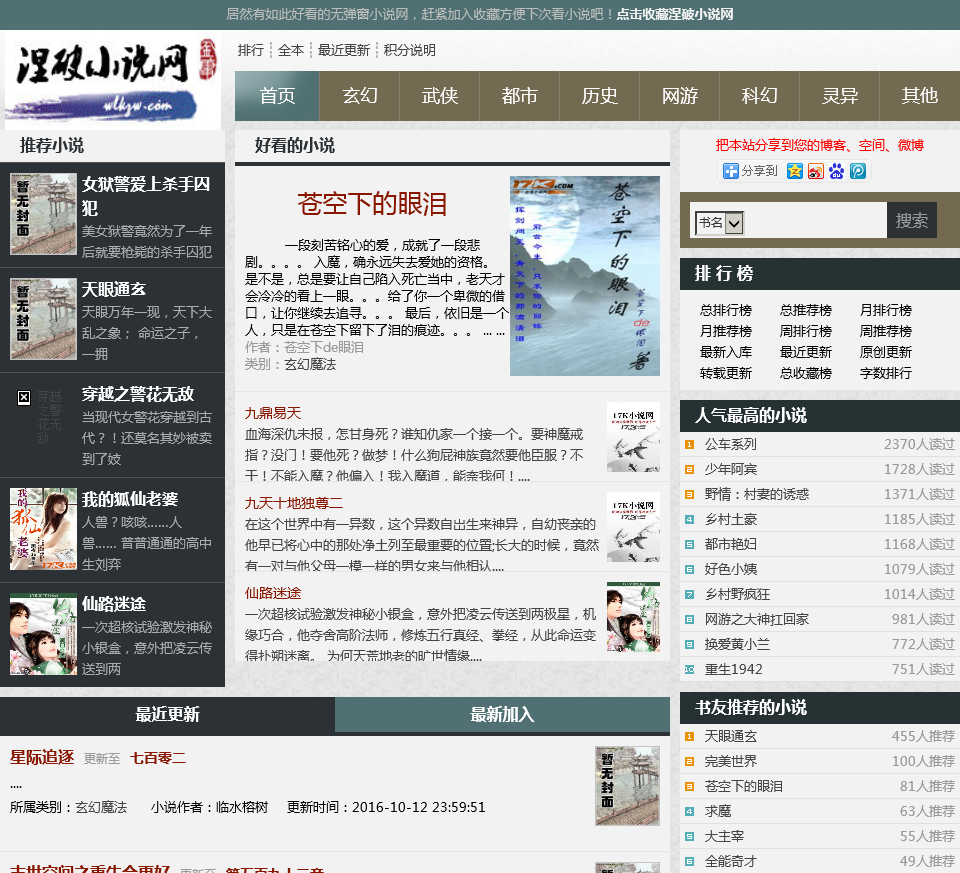Open the 其他 category tab
This screenshot has width=960, height=873.
(x=920, y=96)
